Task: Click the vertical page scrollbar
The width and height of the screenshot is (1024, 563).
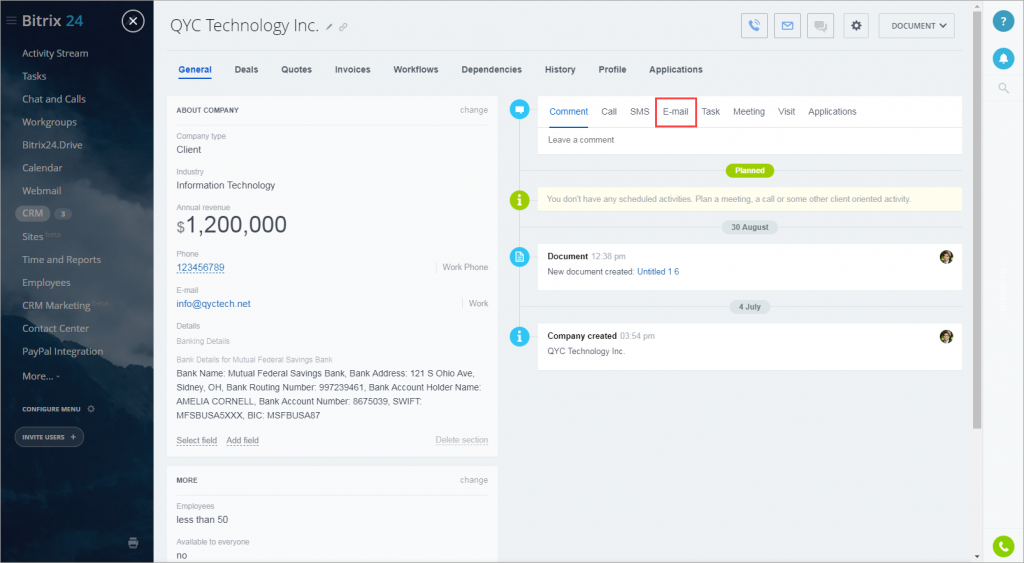Action: tap(977, 220)
